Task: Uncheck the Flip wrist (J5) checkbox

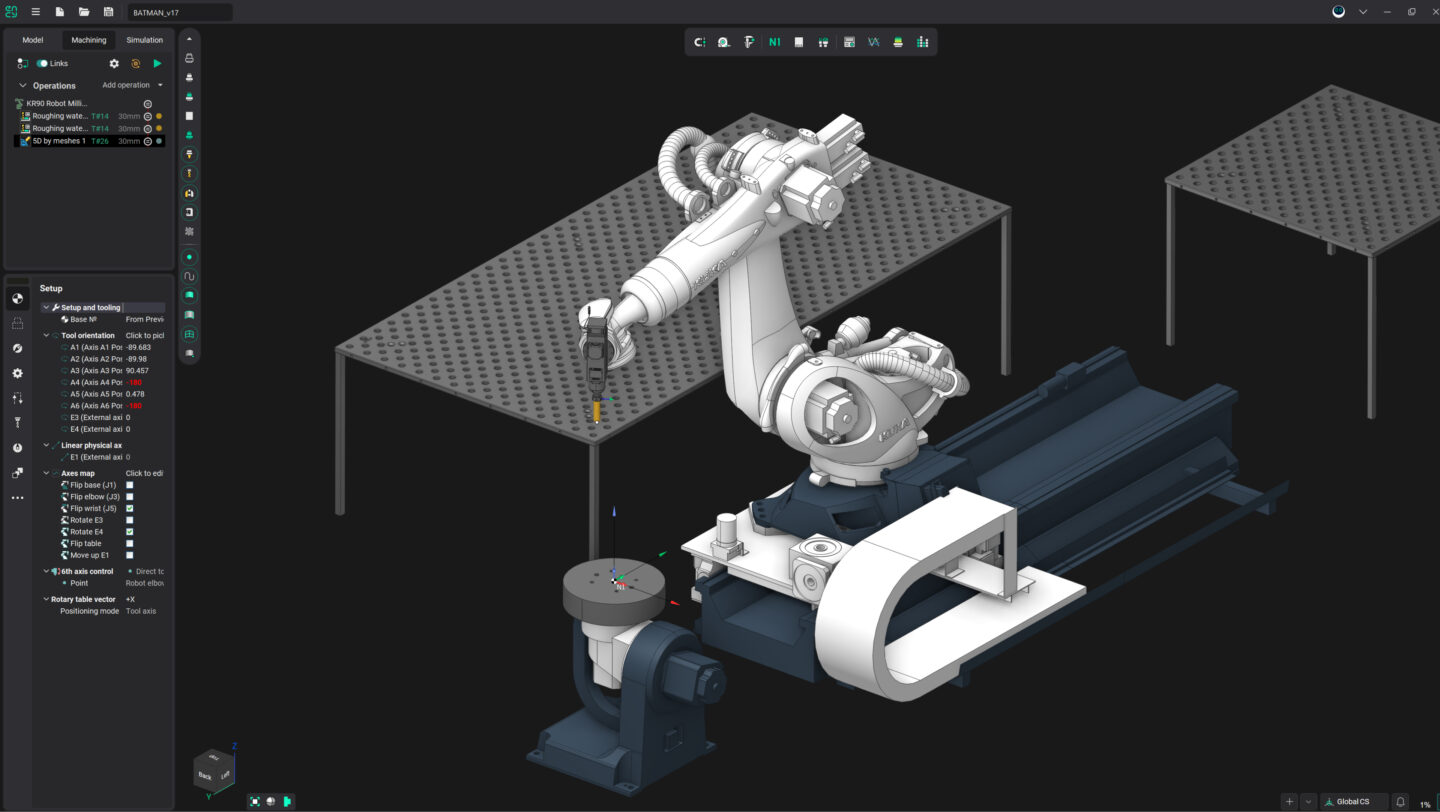Action: pos(129,507)
